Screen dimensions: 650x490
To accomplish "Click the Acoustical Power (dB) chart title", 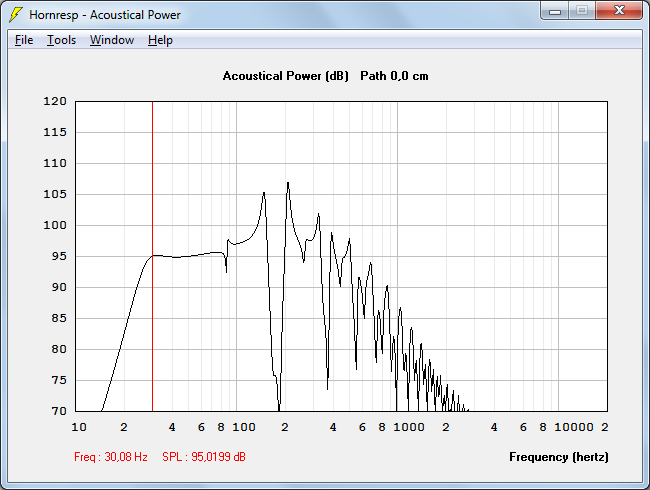I will click(x=286, y=76).
